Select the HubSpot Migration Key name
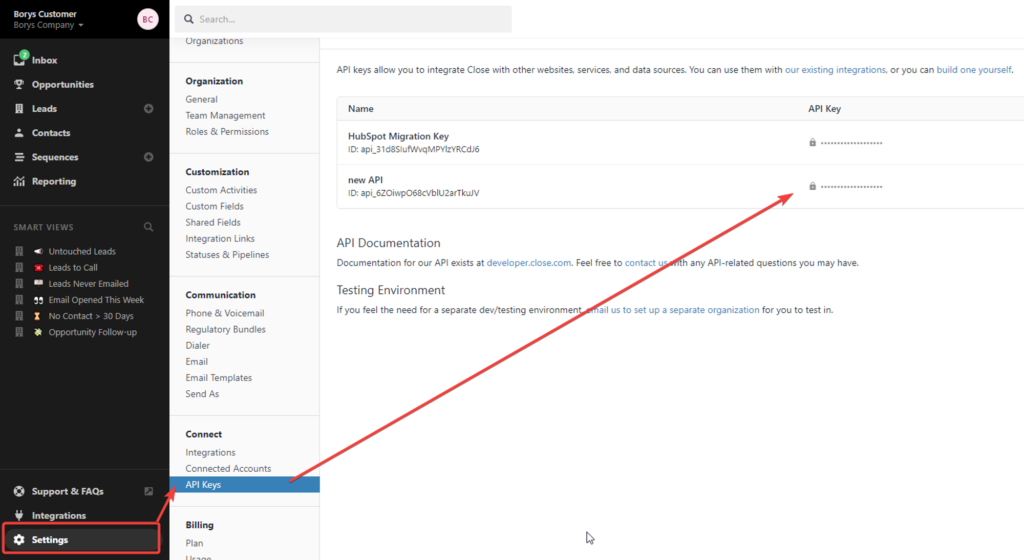The height and width of the screenshot is (560, 1024). tap(398, 136)
